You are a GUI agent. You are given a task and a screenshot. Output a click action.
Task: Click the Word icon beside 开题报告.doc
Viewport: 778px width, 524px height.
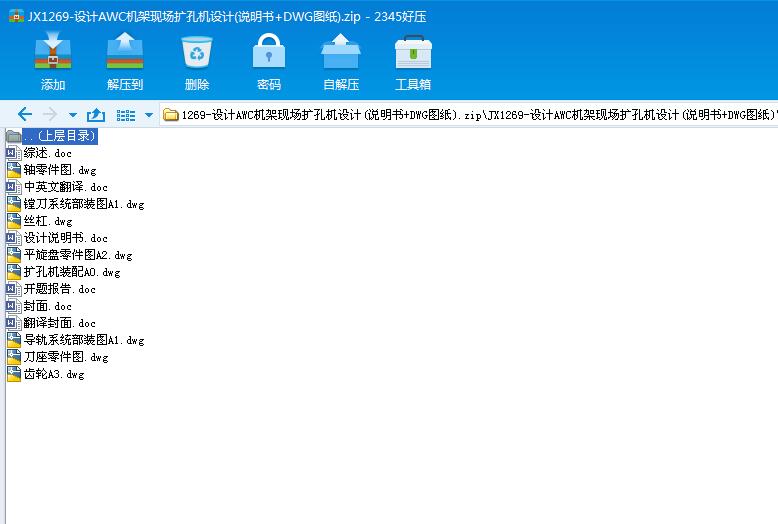point(14,289)
